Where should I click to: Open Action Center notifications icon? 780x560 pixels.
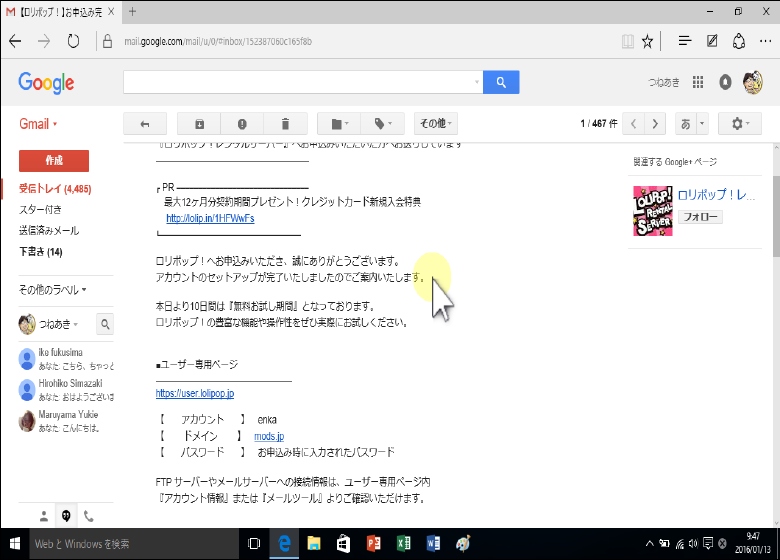pos(708,544)
